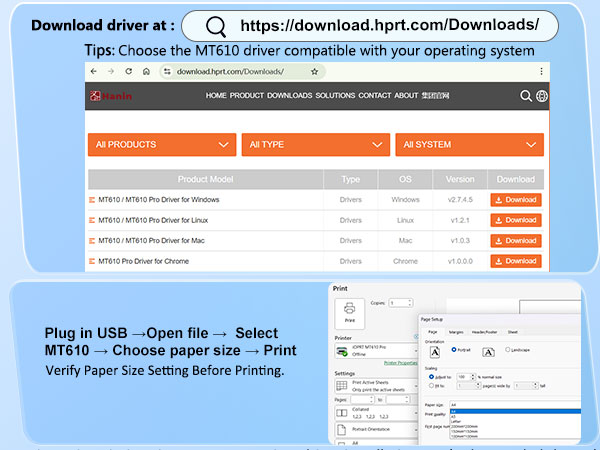Click the Pages from field
The width and height of the screenshot is (600, 450).
[360, 399]
